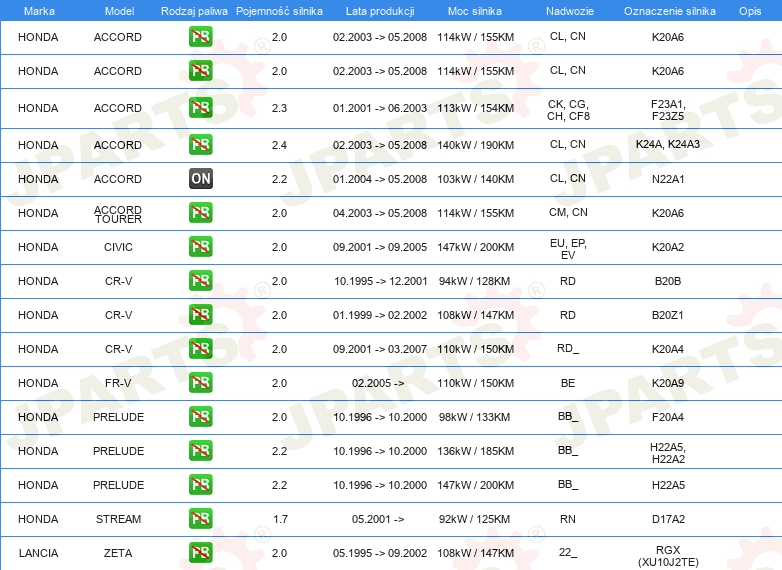Click the power value 92kW / 125KM
Viewport: 782px width, 570px height.
click(474, 519)
